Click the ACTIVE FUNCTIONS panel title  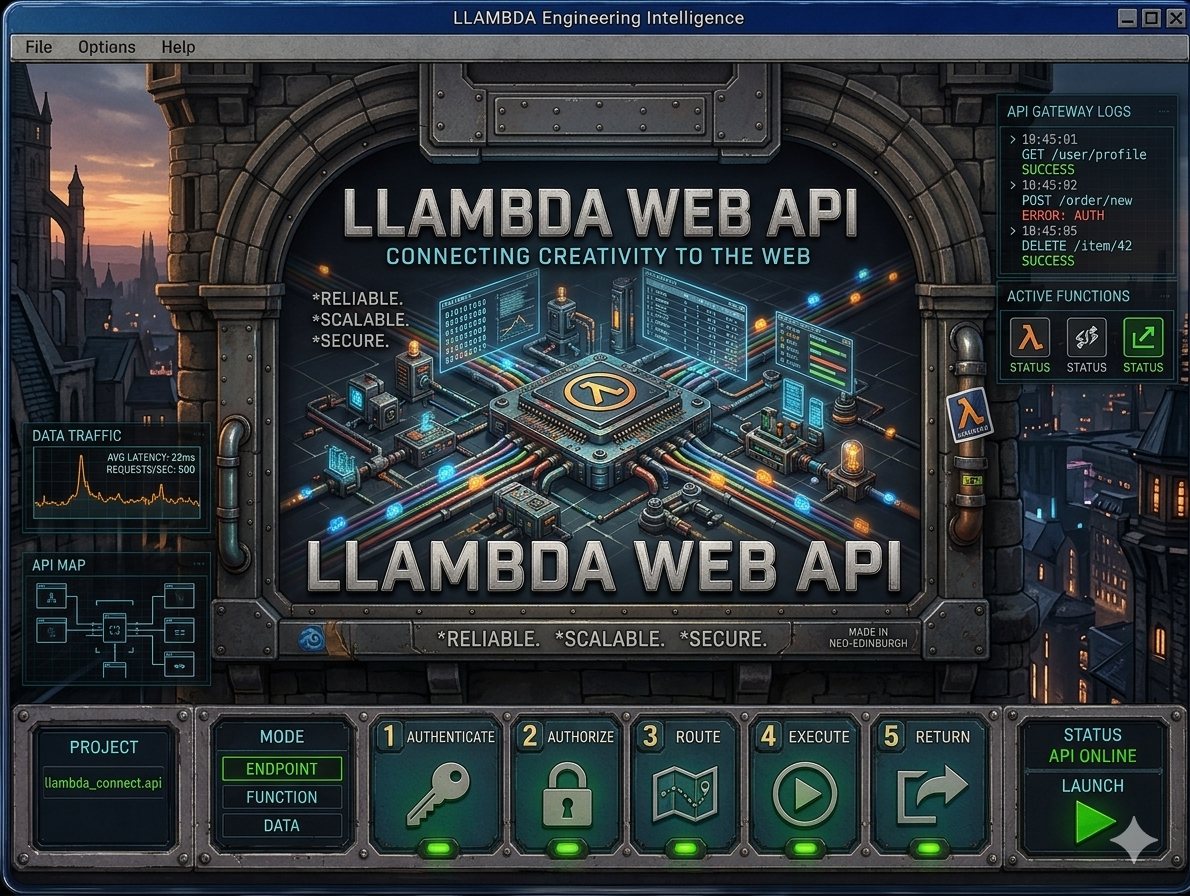pyautogui.click(x=1068, y=296)
